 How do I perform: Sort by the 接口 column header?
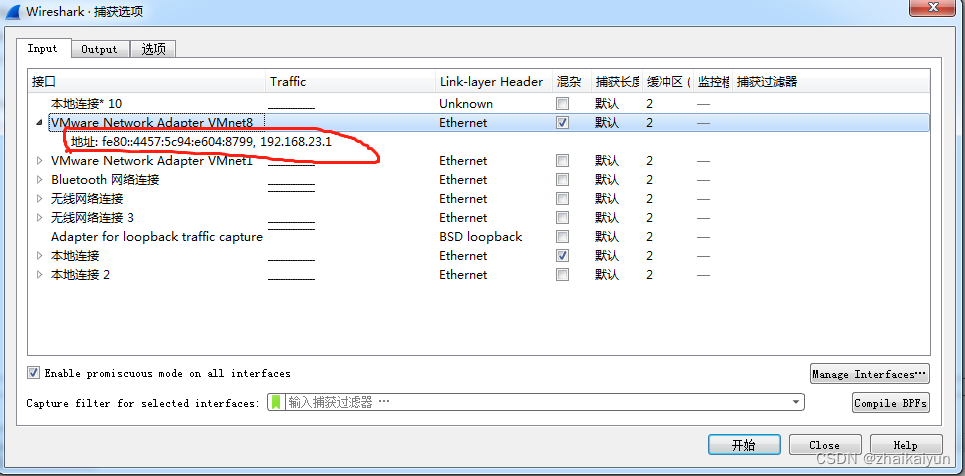148,82
